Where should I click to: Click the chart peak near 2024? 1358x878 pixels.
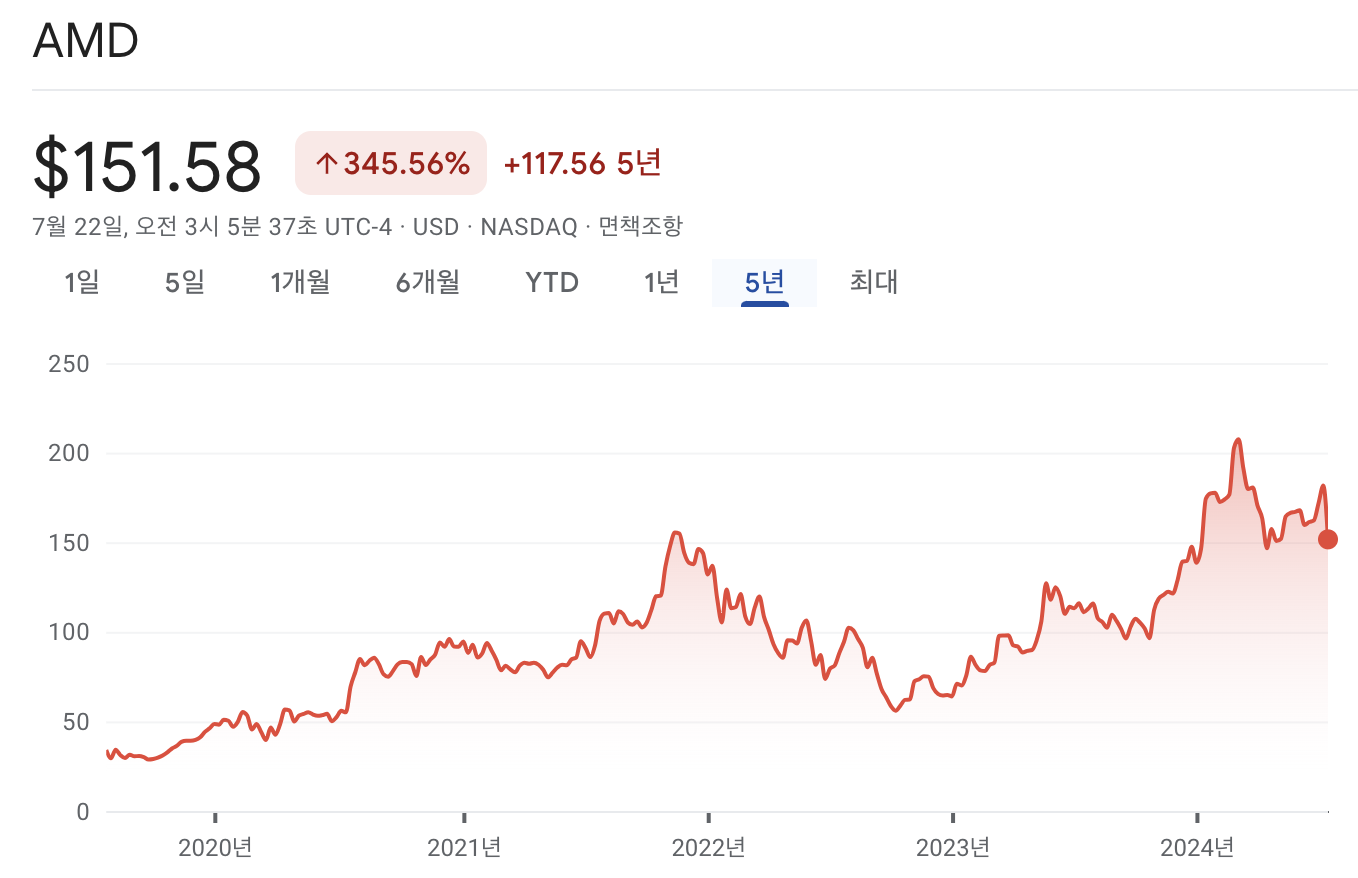click(x=1237, y=440)
